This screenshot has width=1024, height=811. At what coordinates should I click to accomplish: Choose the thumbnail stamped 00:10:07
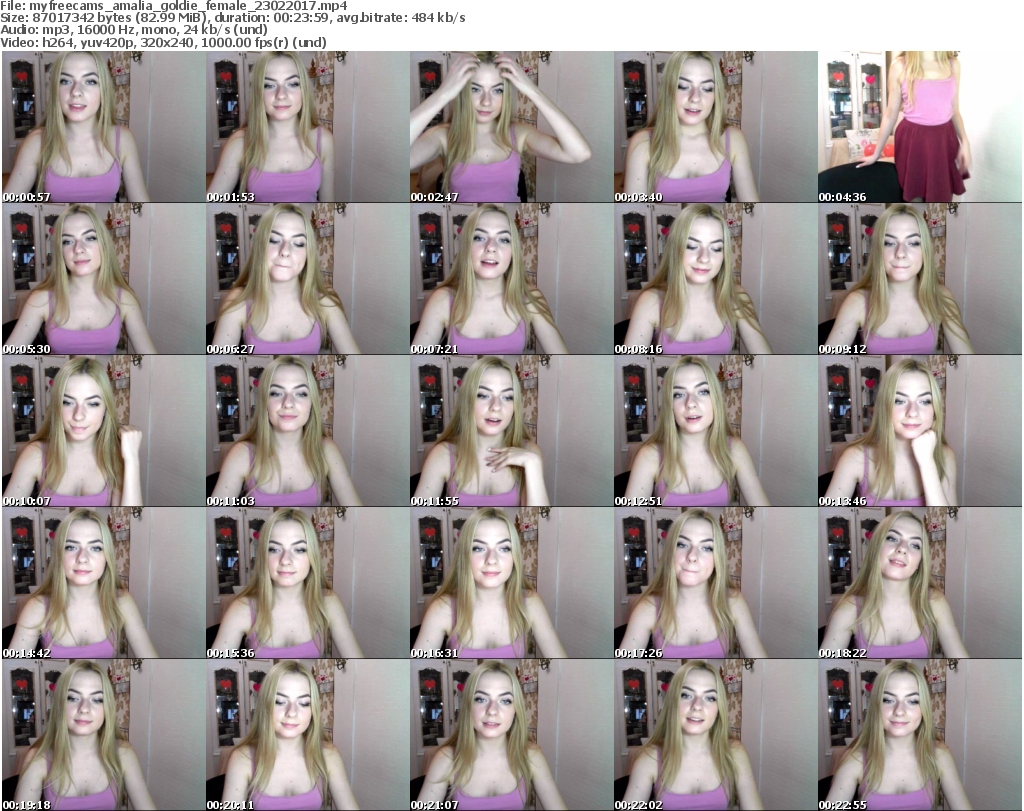104,431
